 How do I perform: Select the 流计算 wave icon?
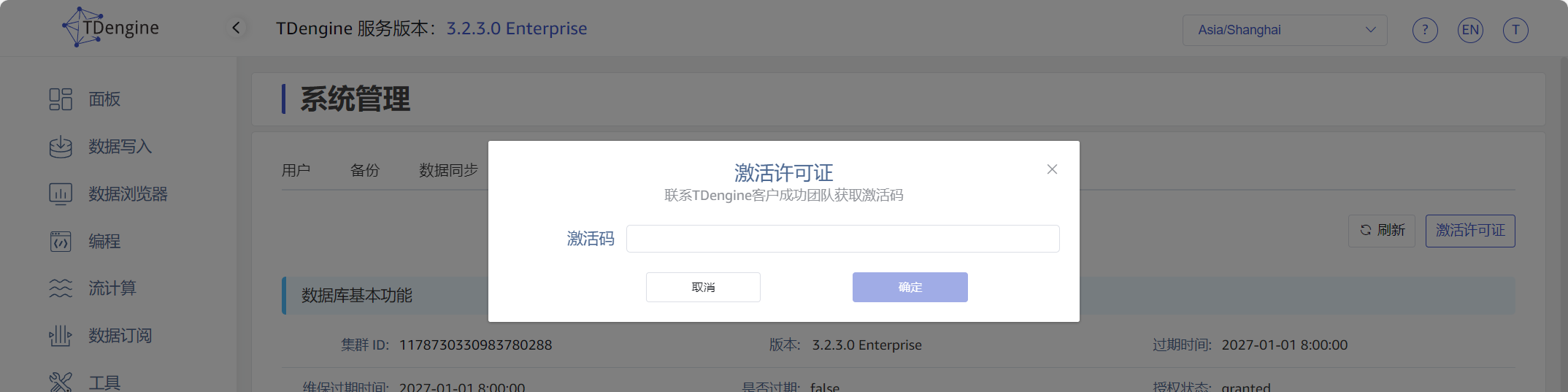[61, 288]
